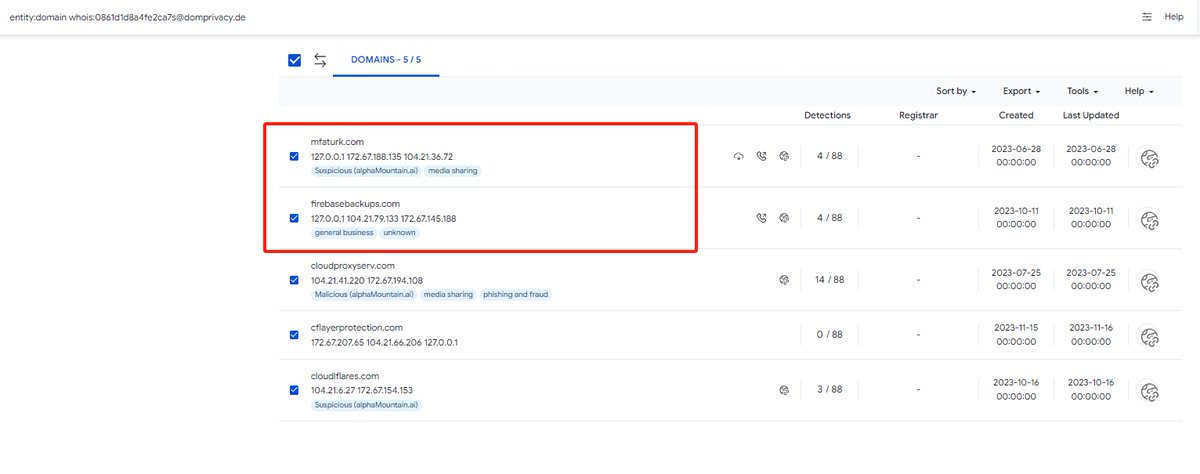Open the DOMAINS - 5 / 5 tab
The image size is (1200, 474).
[386, 60]
